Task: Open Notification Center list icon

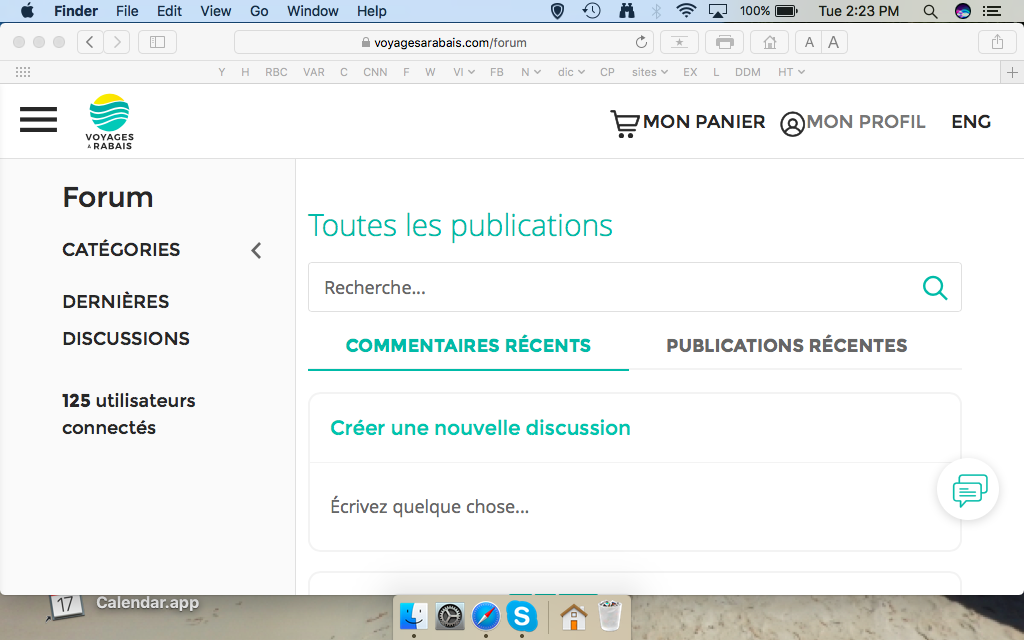Action: click(x=993, y=11)
